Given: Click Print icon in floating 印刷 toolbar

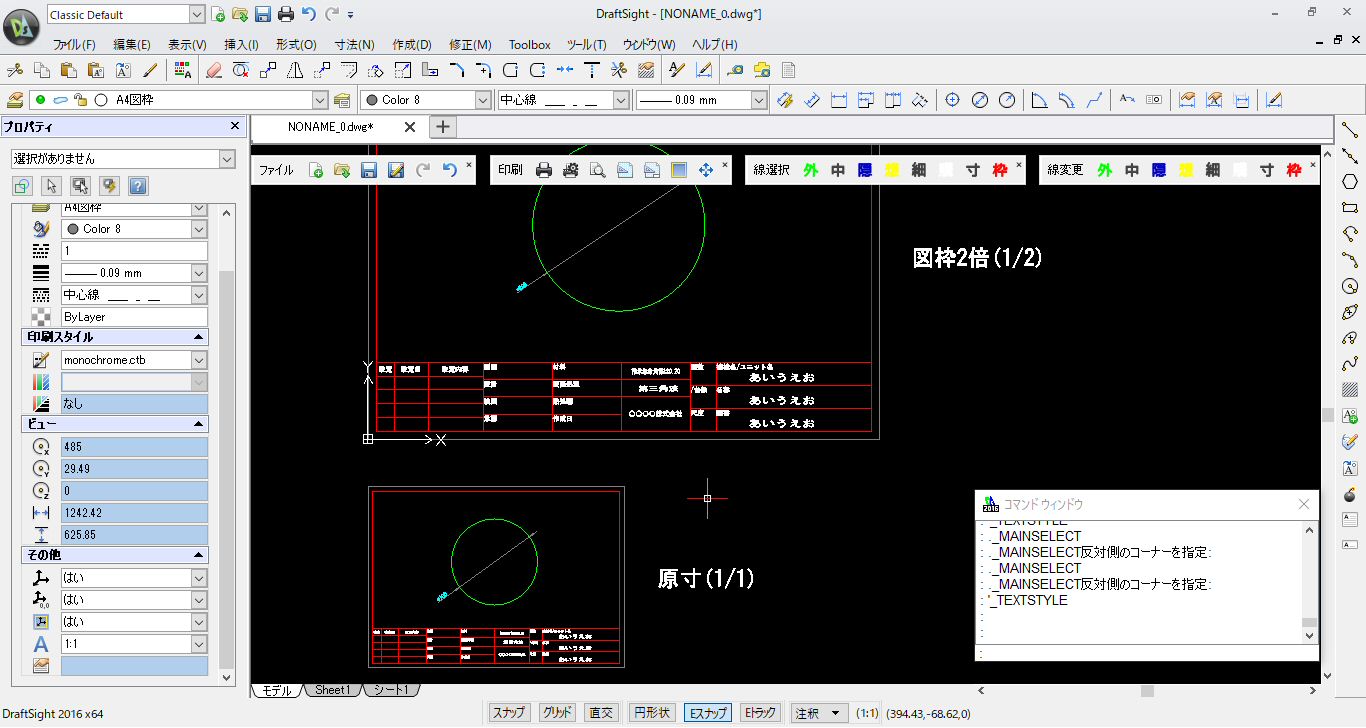Looking at the screenshot, I should click(544, 170).
